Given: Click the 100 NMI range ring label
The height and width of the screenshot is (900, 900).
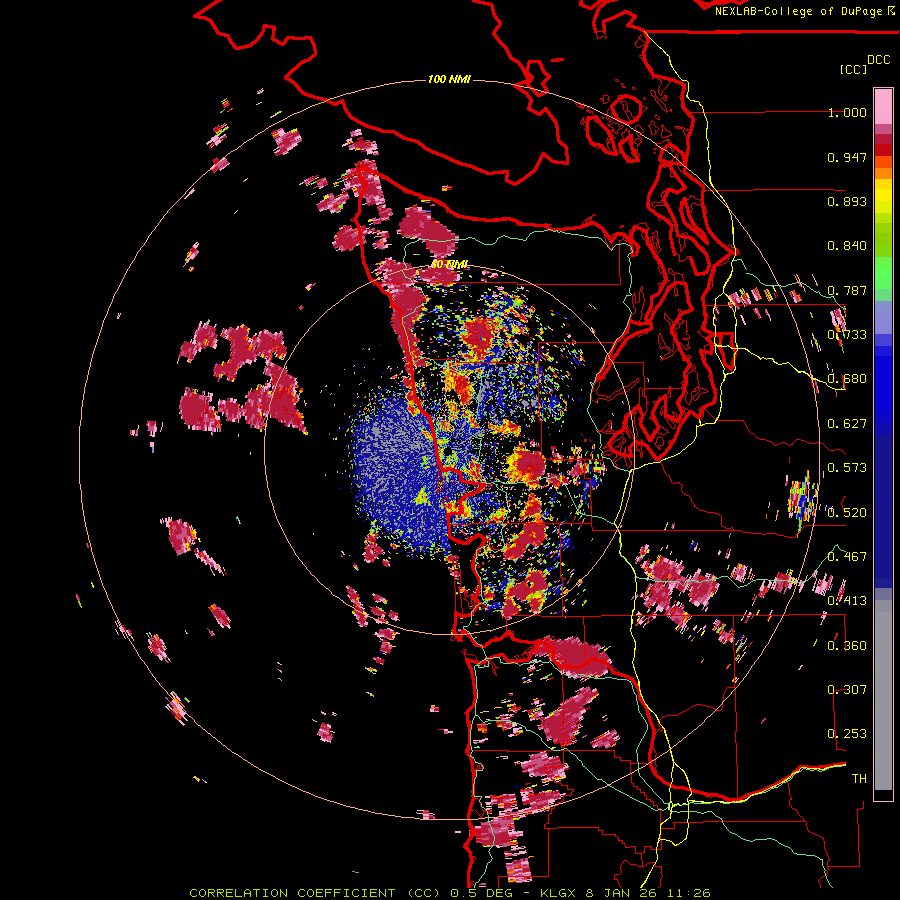Looking at the screenshot, I should 449,79.
